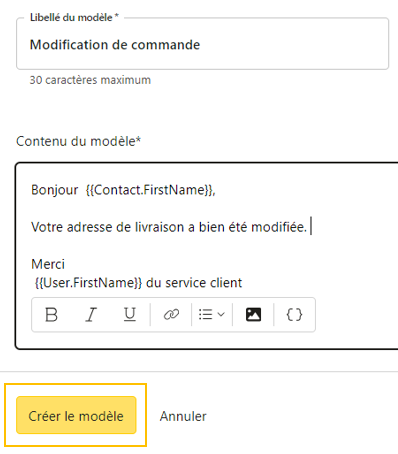Open merge fields with the curly braces icon
The width and height of the screenshot is (398, 454).
294,314
